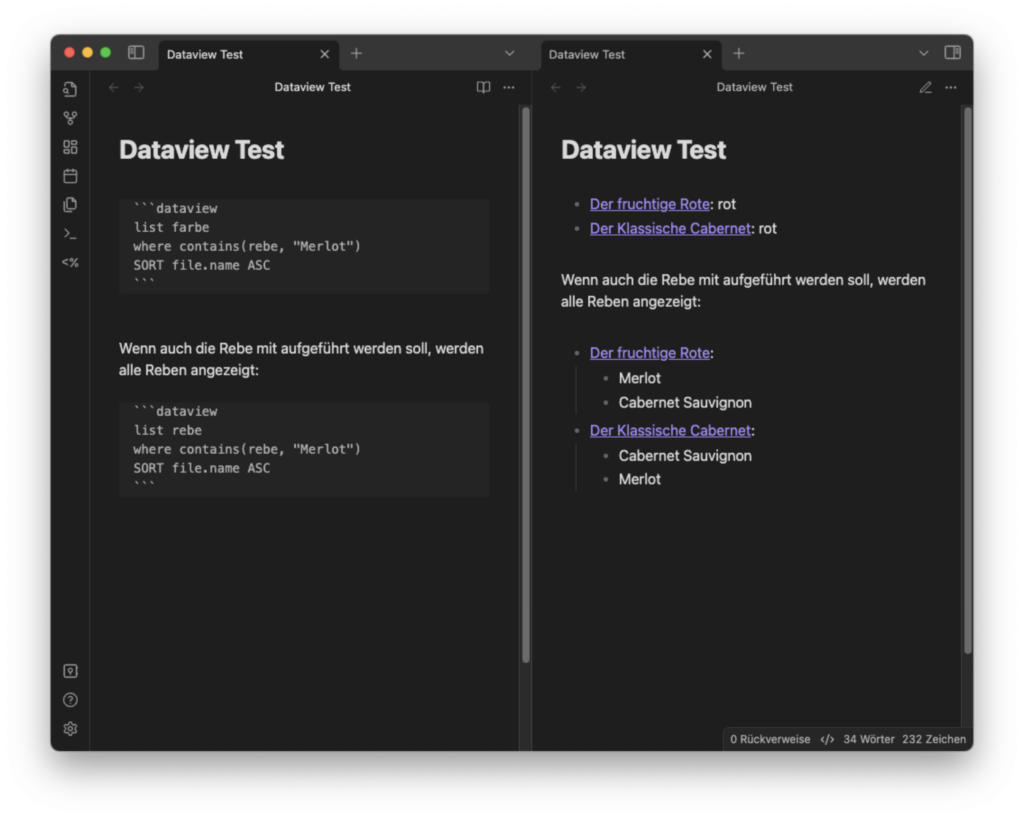Click Merlot under Der Klassische Cabernet
The width and height of the screenshot is (1024, 818).
tap(639, 479)
